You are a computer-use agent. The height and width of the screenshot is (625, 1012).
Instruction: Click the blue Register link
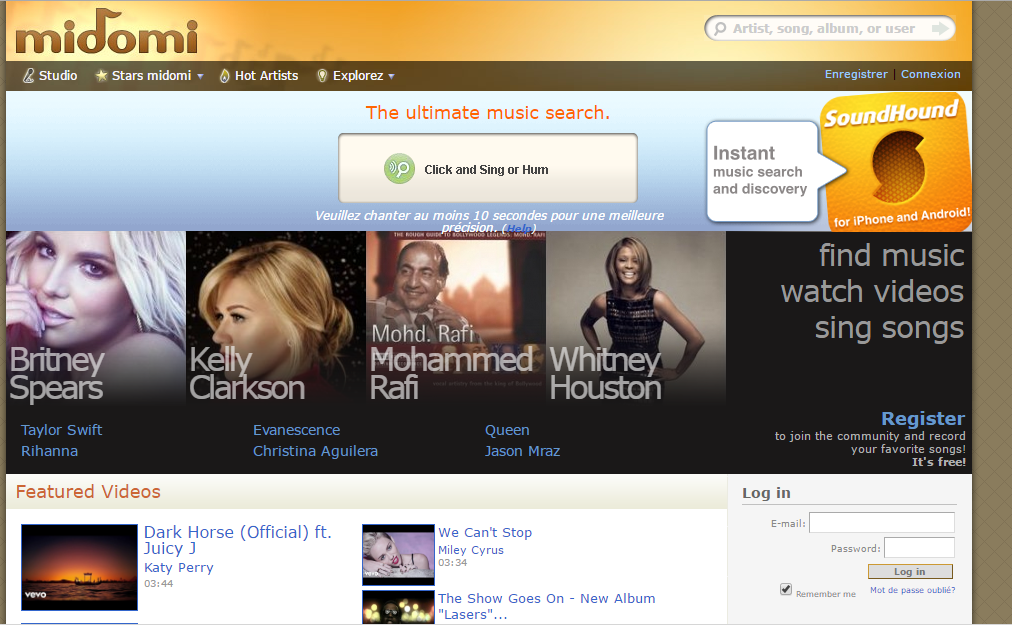coord(923,418)
